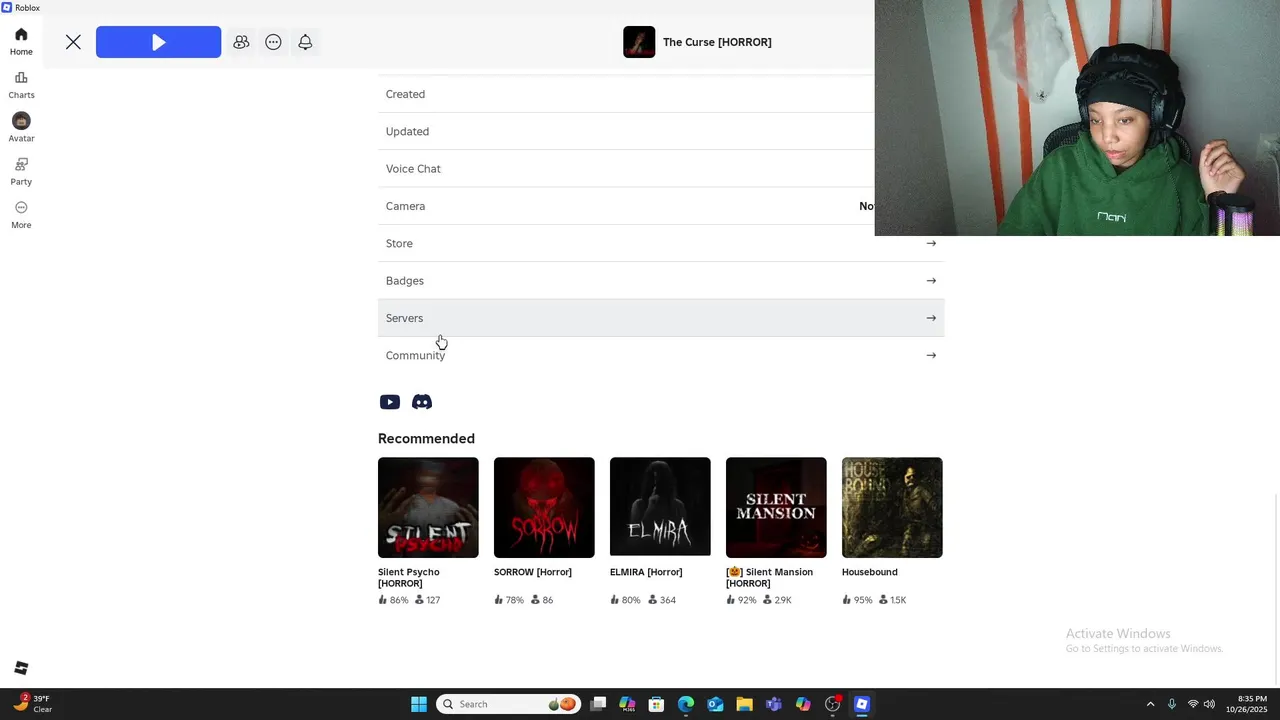Viewport: 1280px width, 720px height.
Task: Open Silent Psycho [HORROR] thumbnail
Action: pos(428,507)
